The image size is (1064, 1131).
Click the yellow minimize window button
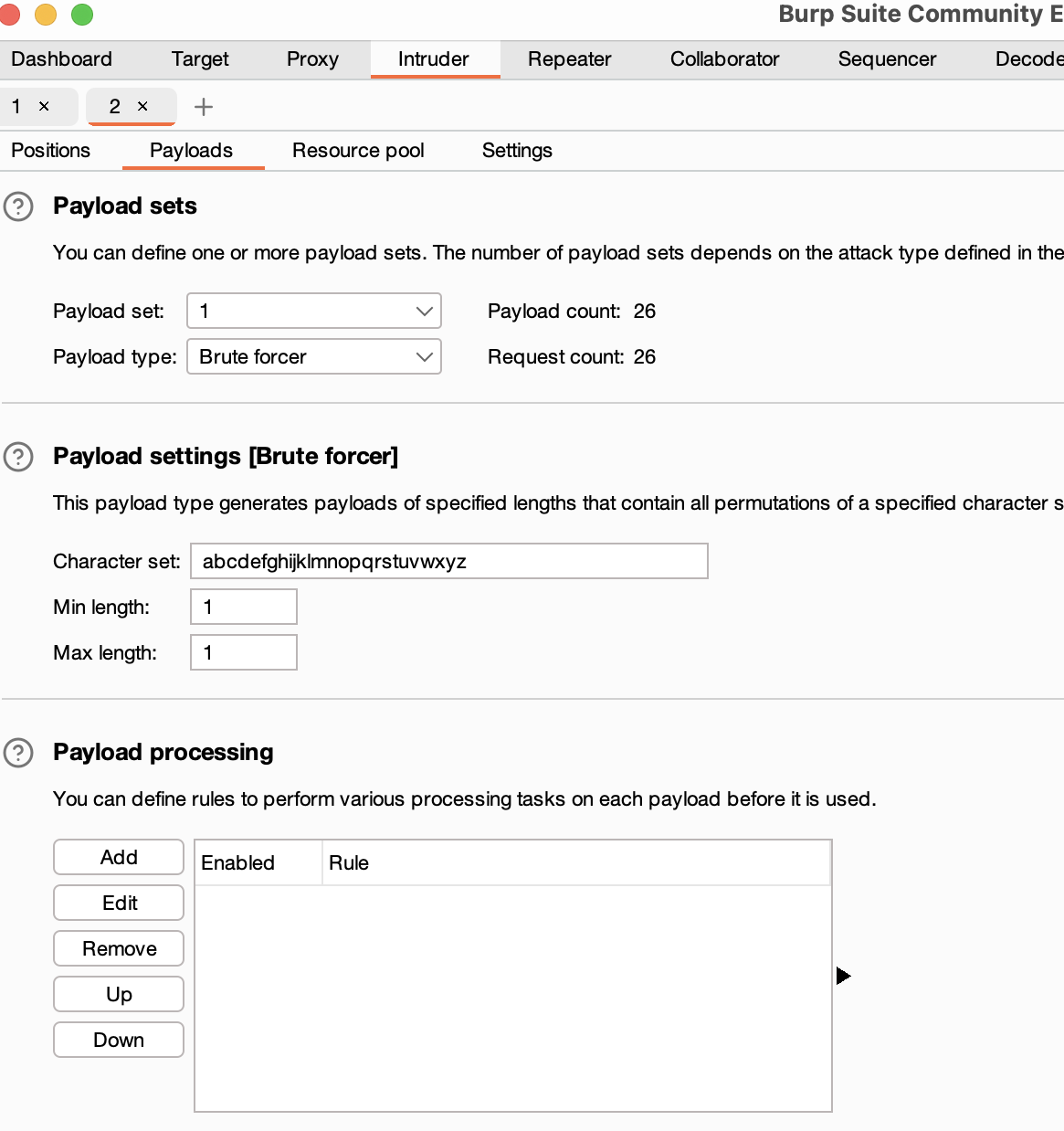pyautogui.click(x=46, y=15)
